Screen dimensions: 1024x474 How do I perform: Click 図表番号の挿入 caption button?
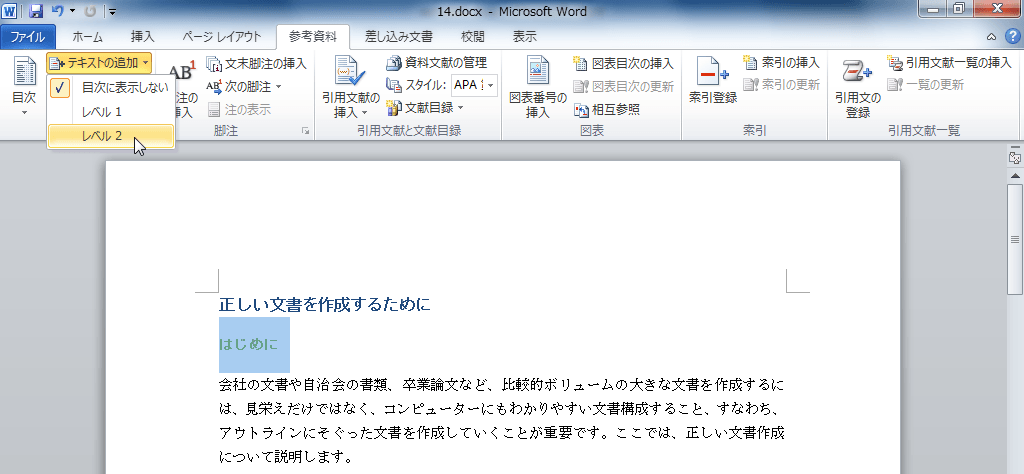tap(537, 88)
